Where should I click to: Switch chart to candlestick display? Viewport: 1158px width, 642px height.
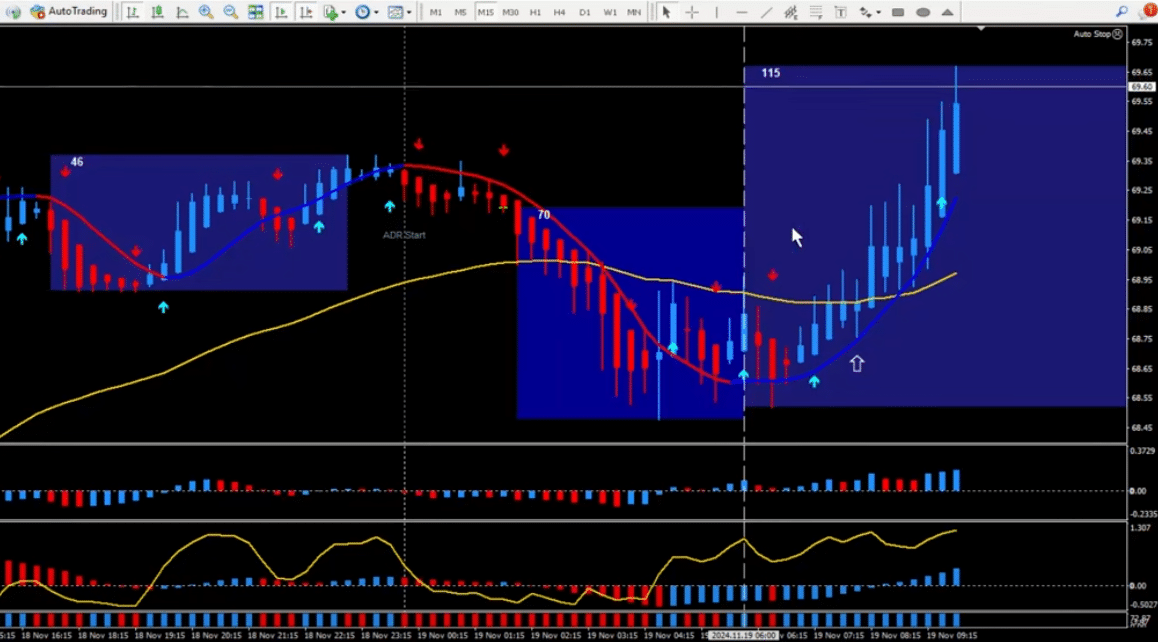pyautogui.click(x=157, y=12)
